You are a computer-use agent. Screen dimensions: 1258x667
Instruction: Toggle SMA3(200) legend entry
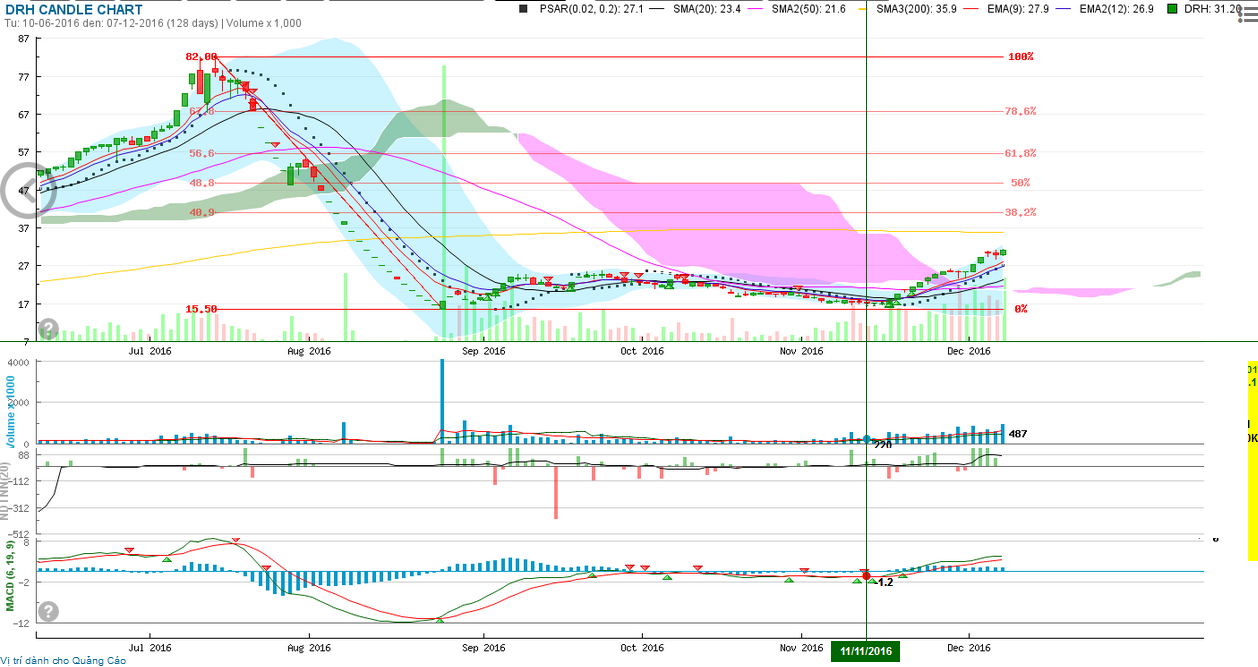(x=918, y=9)
